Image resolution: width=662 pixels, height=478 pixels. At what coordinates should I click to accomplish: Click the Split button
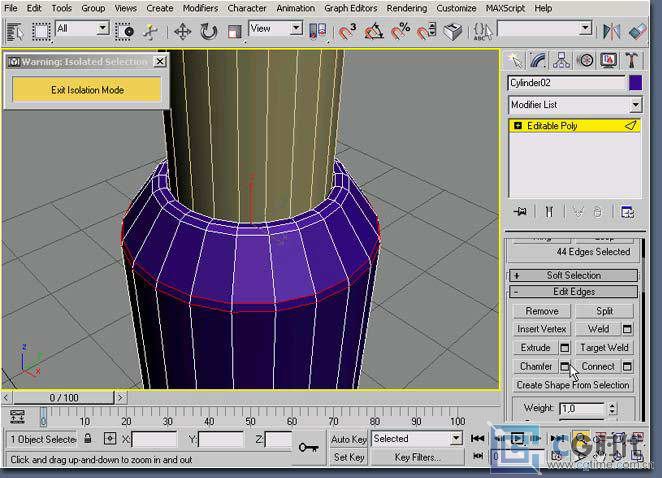(x=604, y=311)
